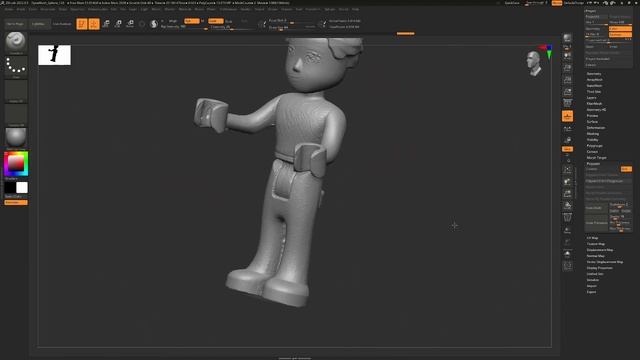
Task: Toggle the Zsub button
Action: (229, 21)
